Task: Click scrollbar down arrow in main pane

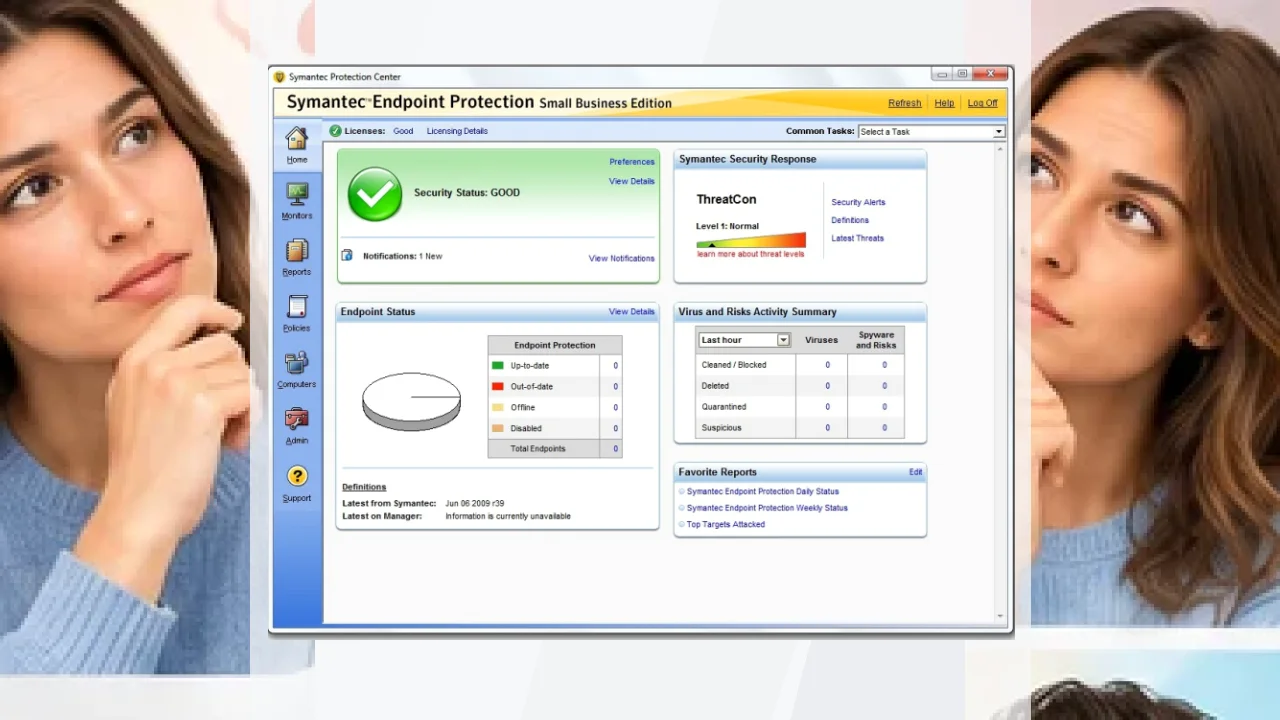Action: [1000, 617]
